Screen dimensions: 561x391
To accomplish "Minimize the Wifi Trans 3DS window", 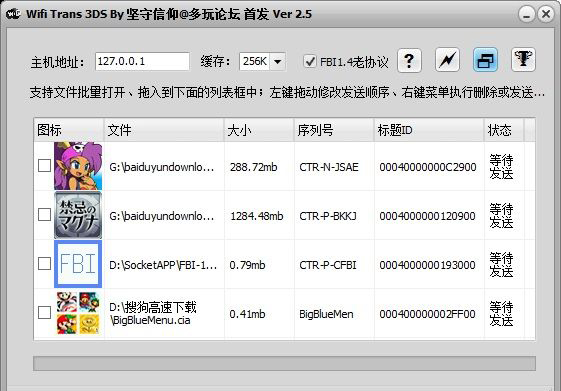I will (527, 14).
